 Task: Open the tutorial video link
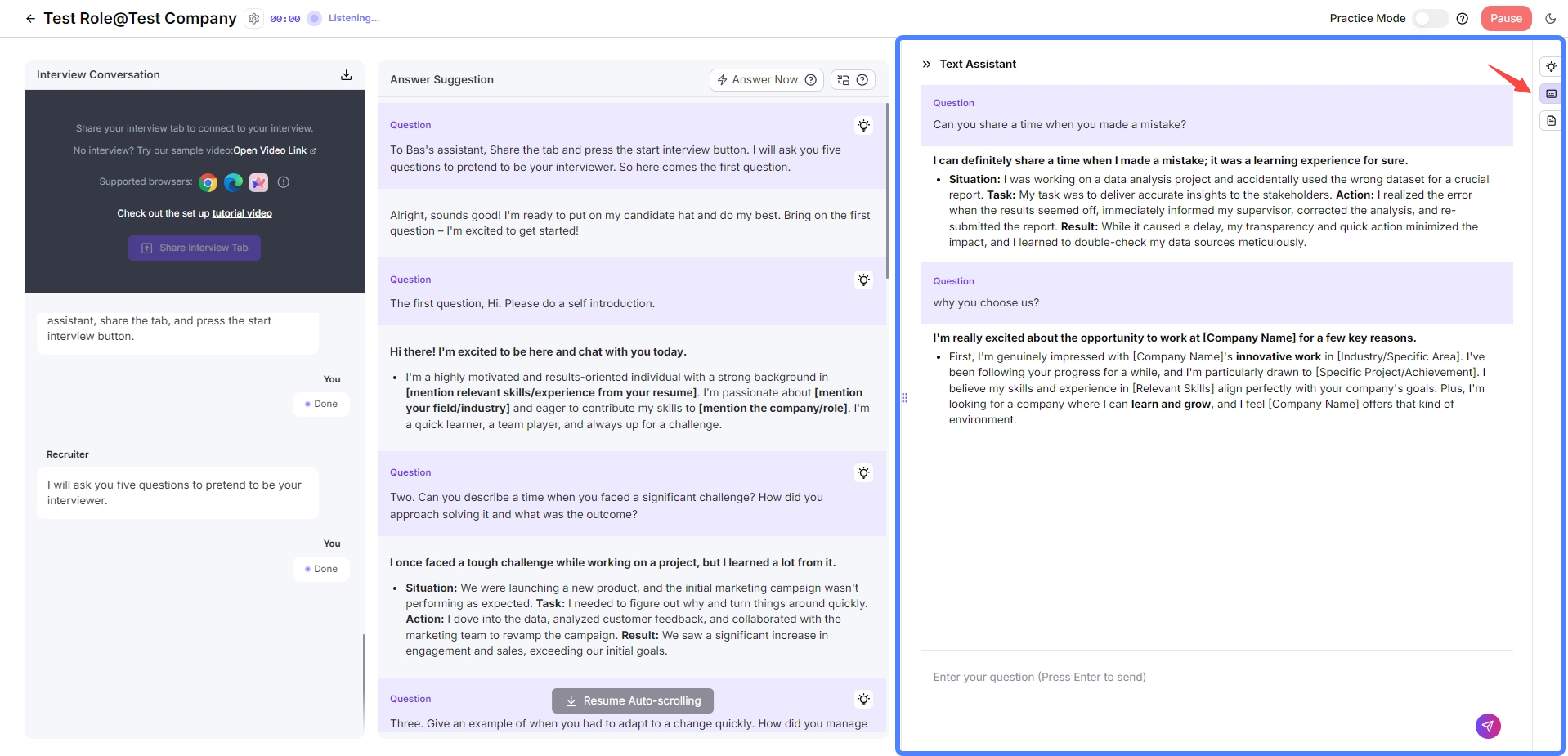point(242,213)
